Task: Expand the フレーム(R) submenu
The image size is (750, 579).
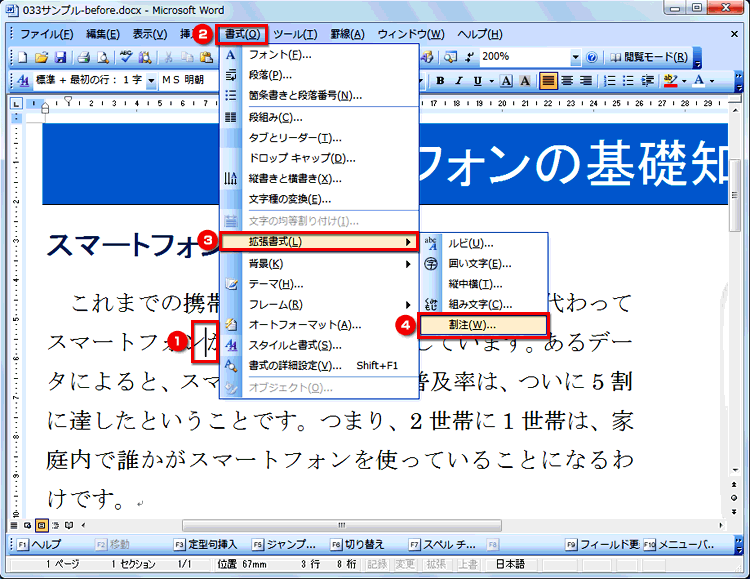Action: point(319,304)
